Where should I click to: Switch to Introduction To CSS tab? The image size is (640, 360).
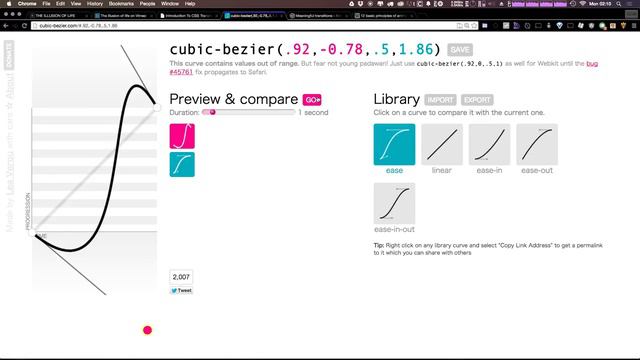[x=188, y=16]
